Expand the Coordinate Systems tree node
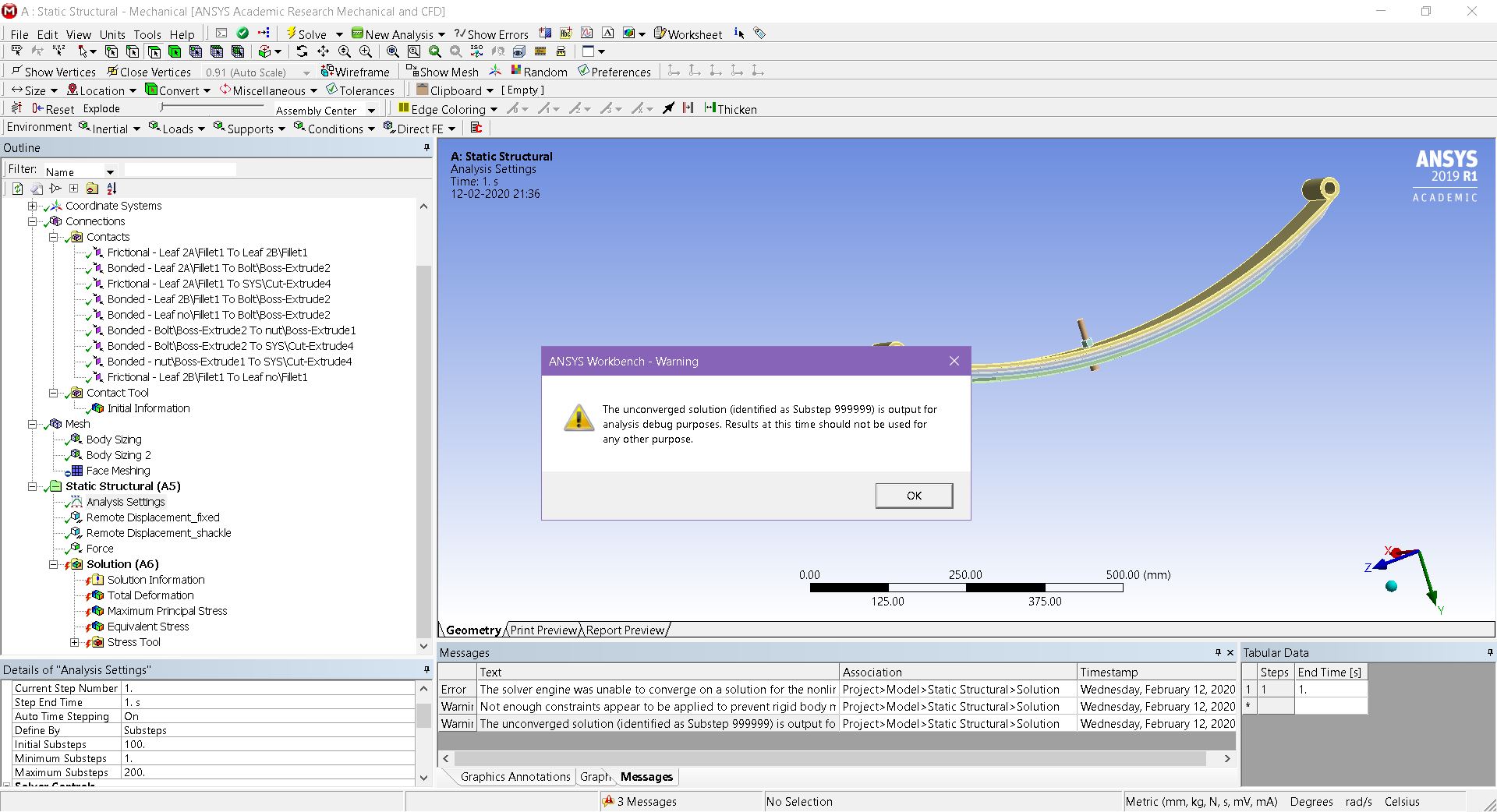Screen dimensions: 1497x812 point(33,206)
